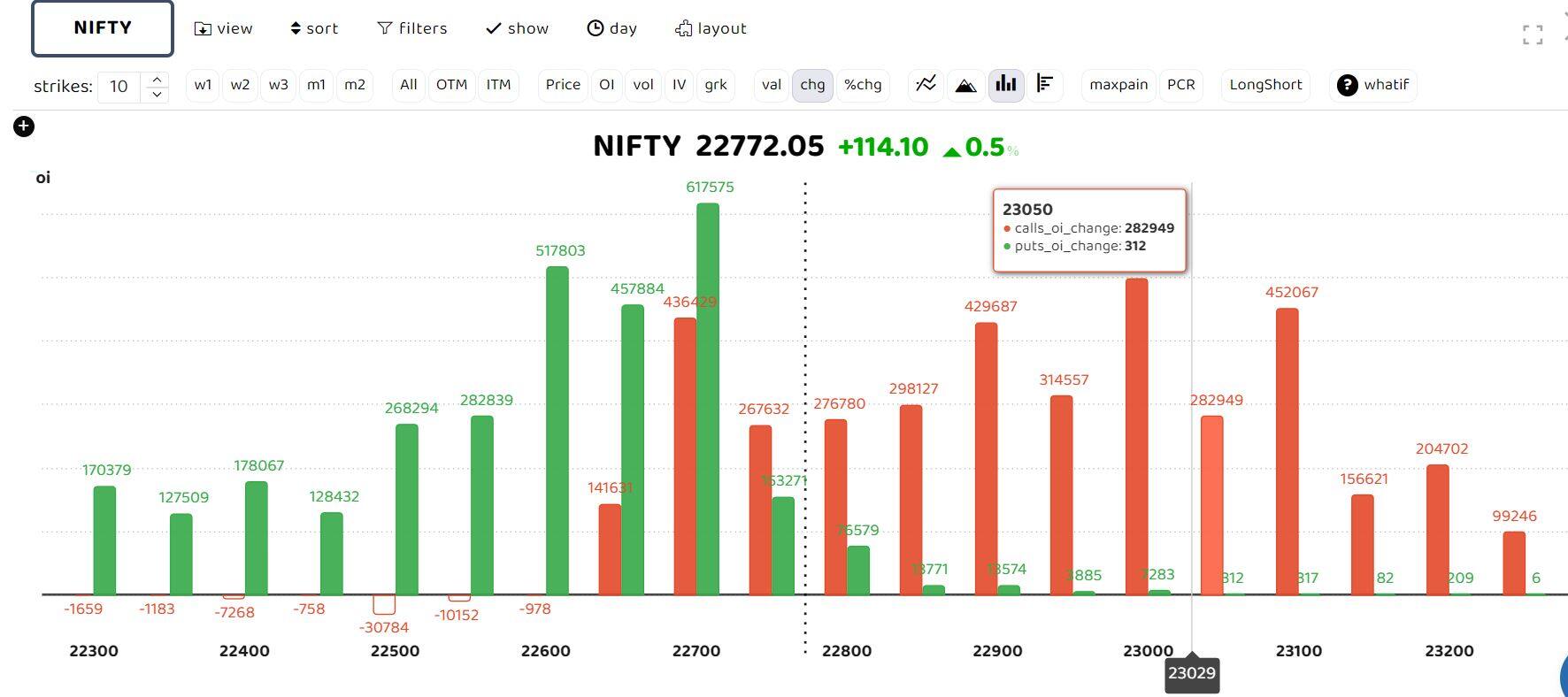
Task: Open the show menu
Action: [x=518, y=28]
